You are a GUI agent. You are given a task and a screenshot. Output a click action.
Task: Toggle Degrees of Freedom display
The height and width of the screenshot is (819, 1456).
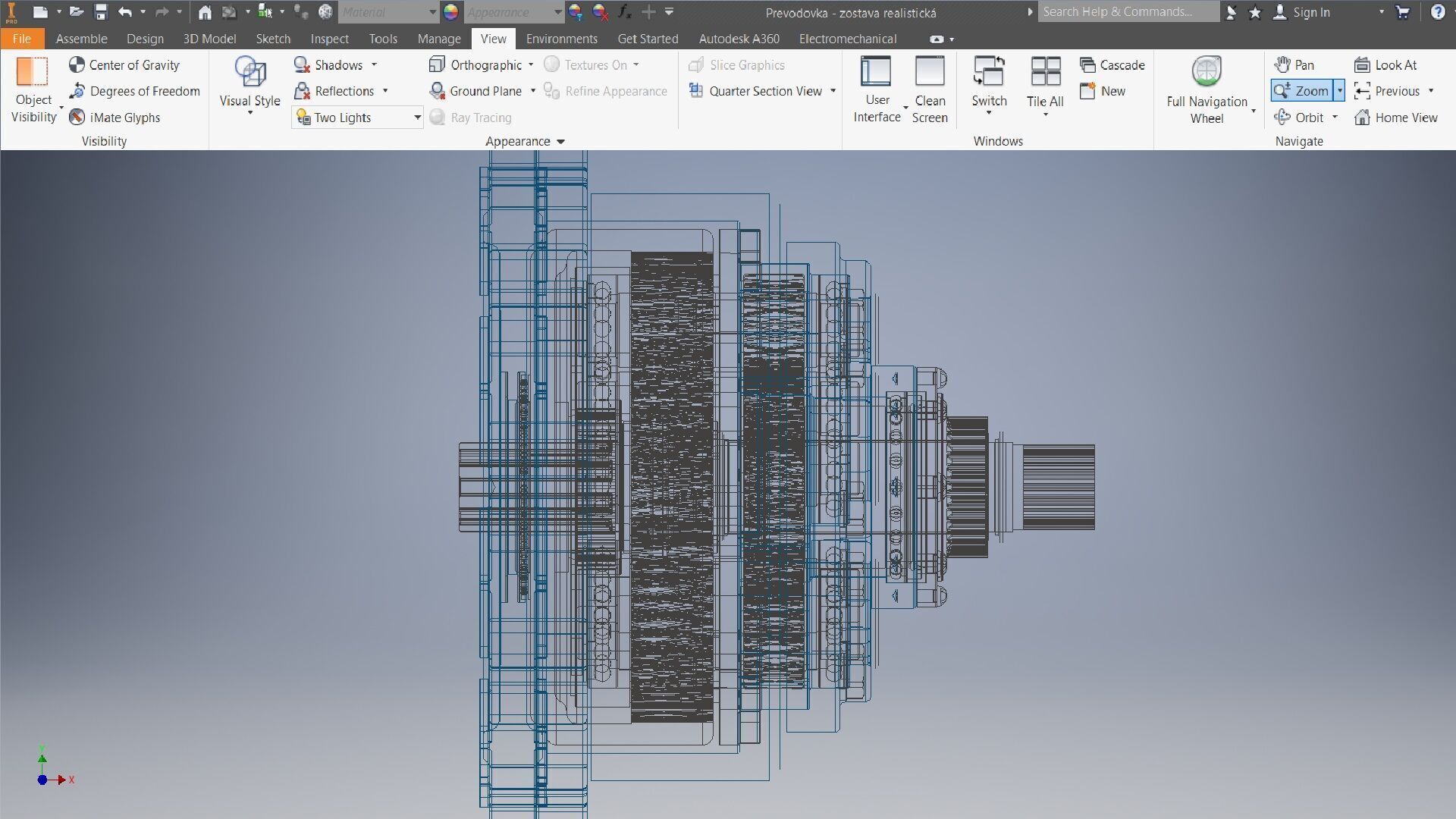(x=77, y=91)
